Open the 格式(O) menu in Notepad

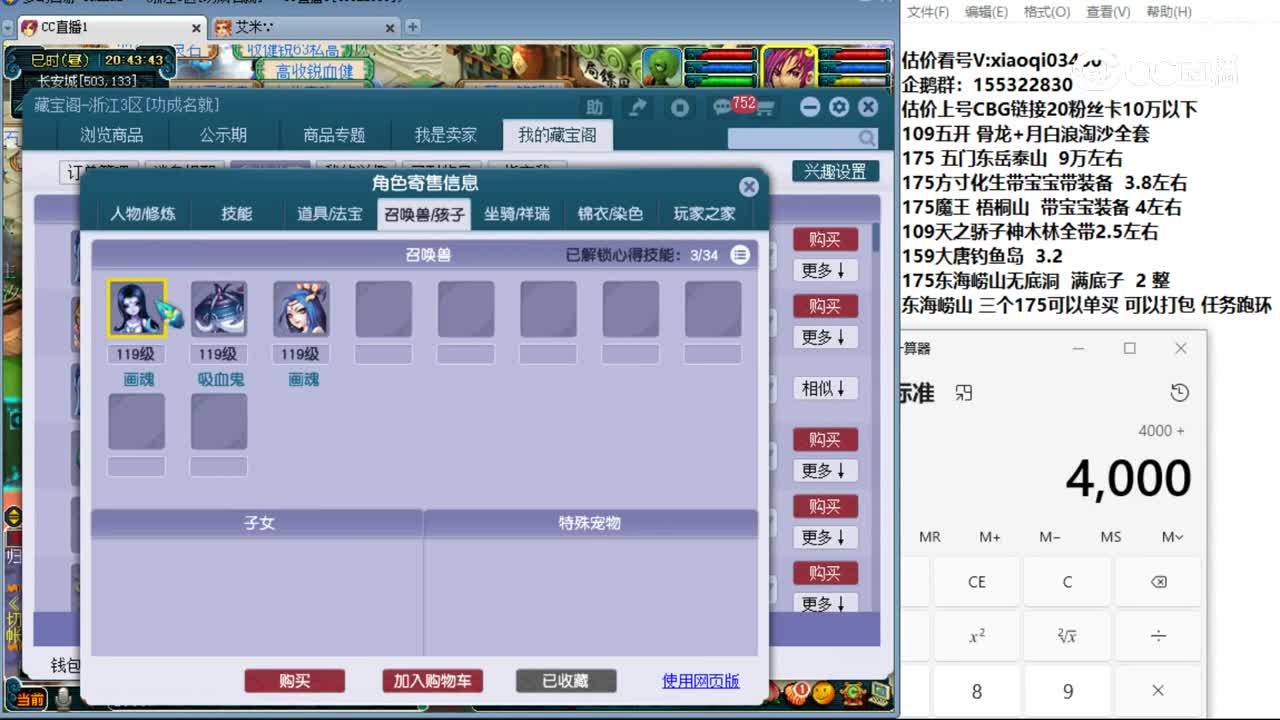click(x=1048, y=11)
